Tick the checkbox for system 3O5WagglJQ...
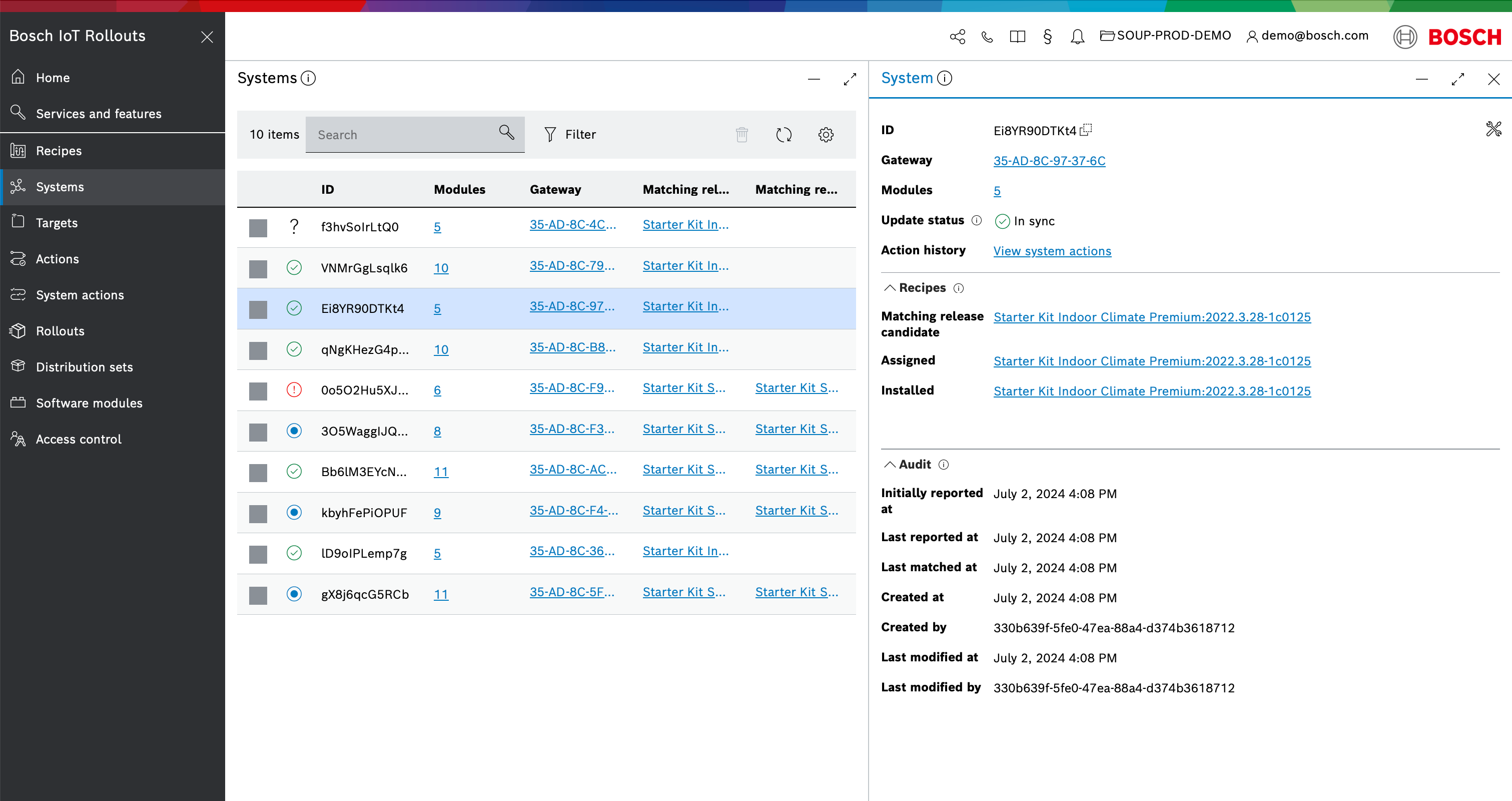 click(x=258, y=432)
